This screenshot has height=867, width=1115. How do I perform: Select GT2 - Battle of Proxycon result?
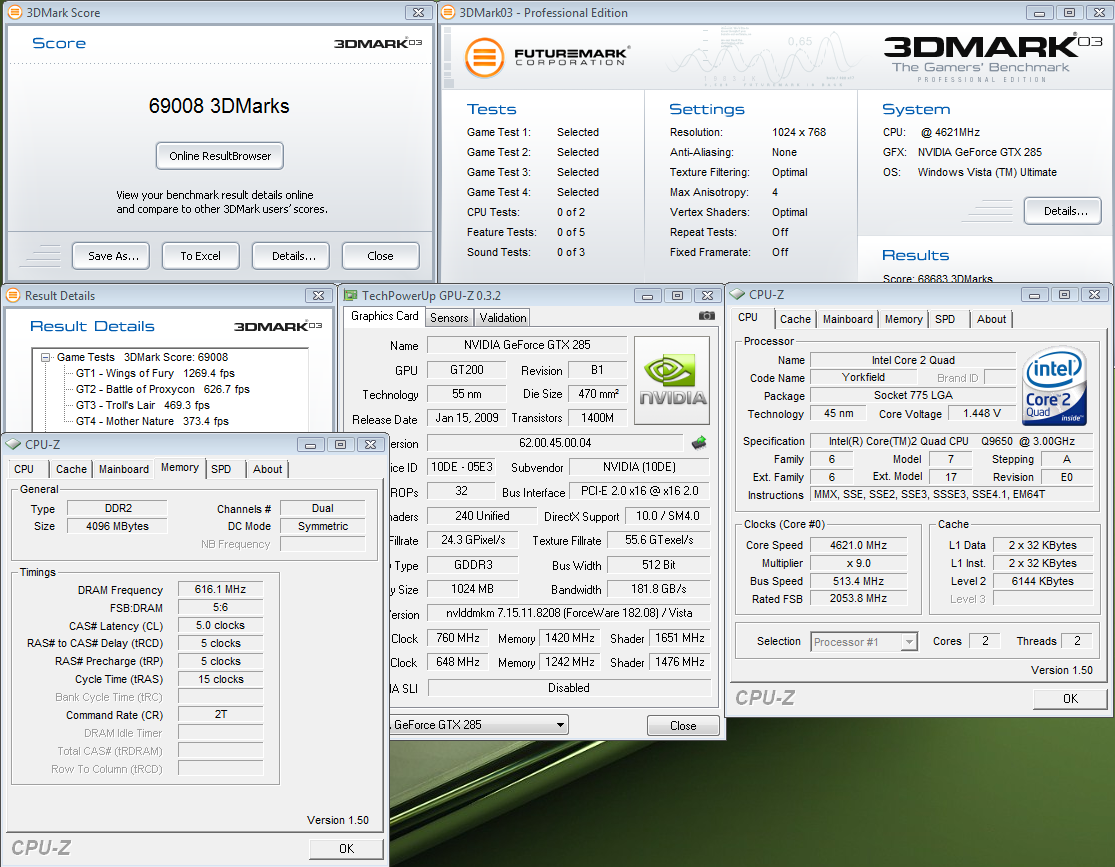click(x=163, y=389)
